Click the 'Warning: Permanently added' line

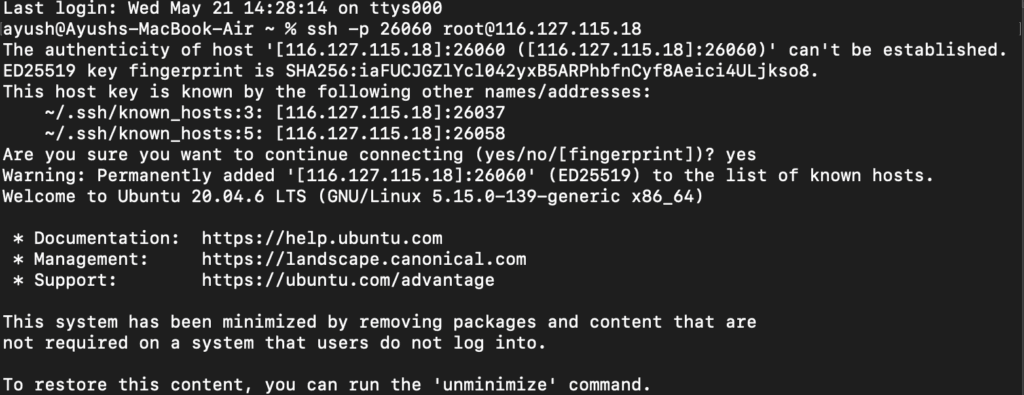(468, 176)
